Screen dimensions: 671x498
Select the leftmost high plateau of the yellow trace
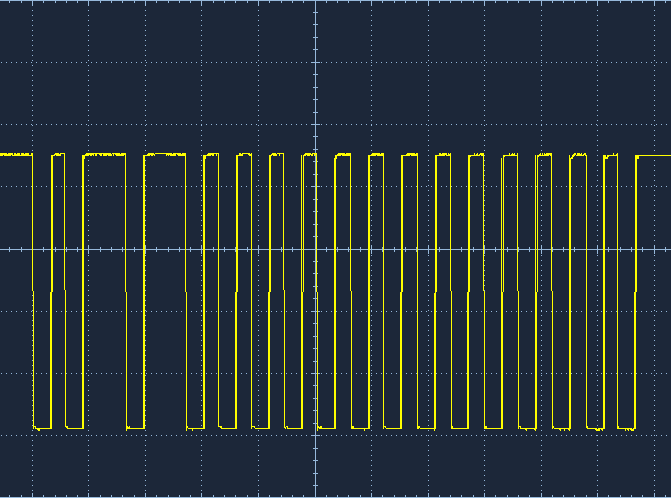(16, 155)
